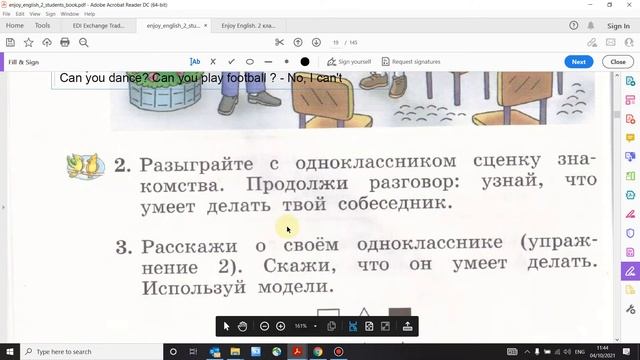The width and height of the screenshot is (640, 360).
Task: Open the zoom percentage dropdown
Action: click(x=315, y=326)
